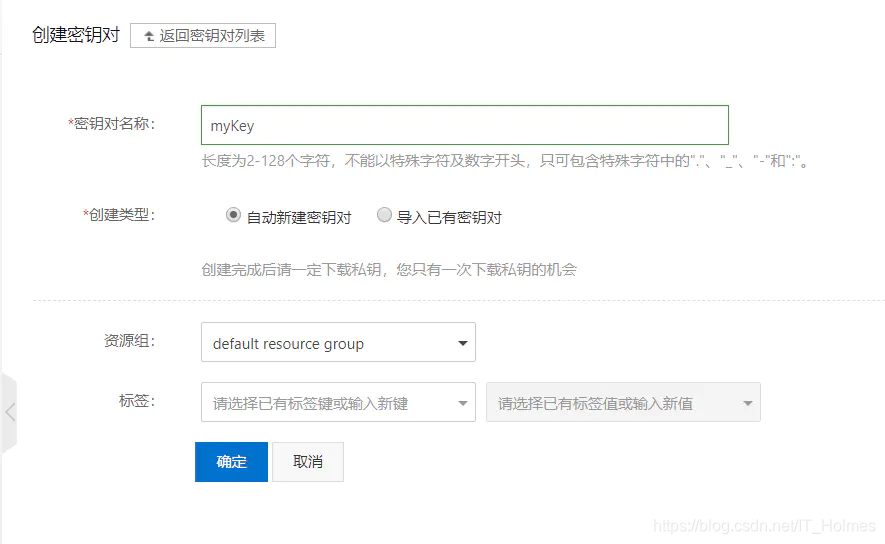Viewport: 885px width, 544px height.
Task: Open the tag value combo box
Action: click(x=623, y=402)
